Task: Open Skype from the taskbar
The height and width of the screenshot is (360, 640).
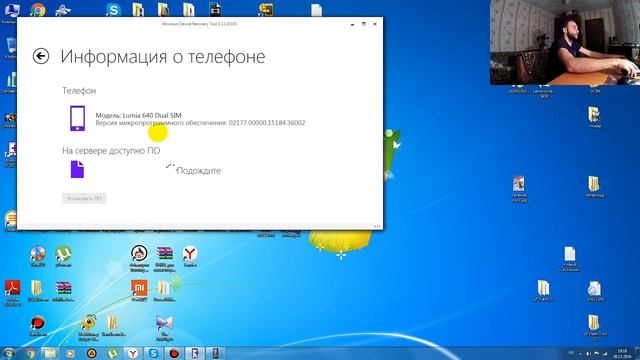Action: 153,353
